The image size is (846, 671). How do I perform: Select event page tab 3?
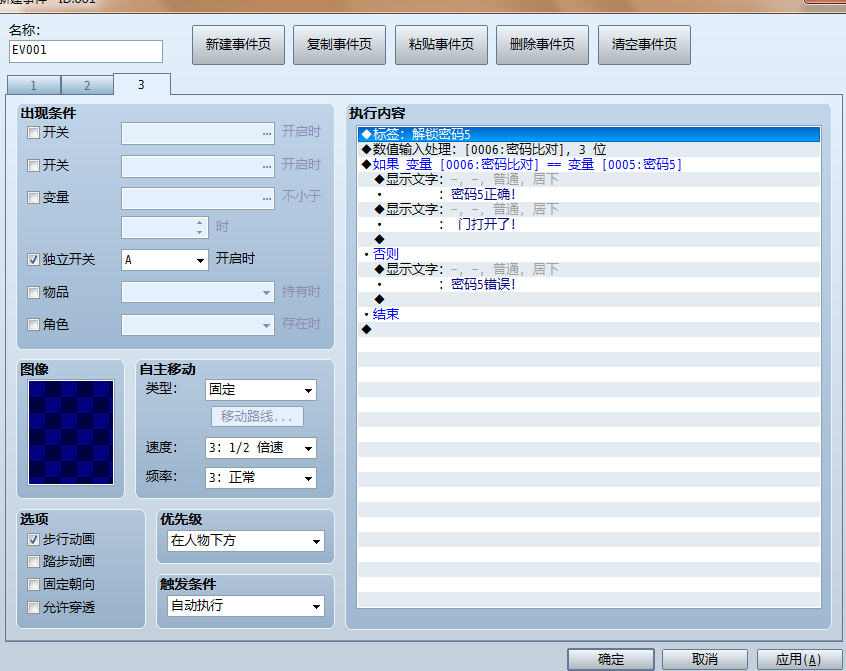(x=141, y=85)
